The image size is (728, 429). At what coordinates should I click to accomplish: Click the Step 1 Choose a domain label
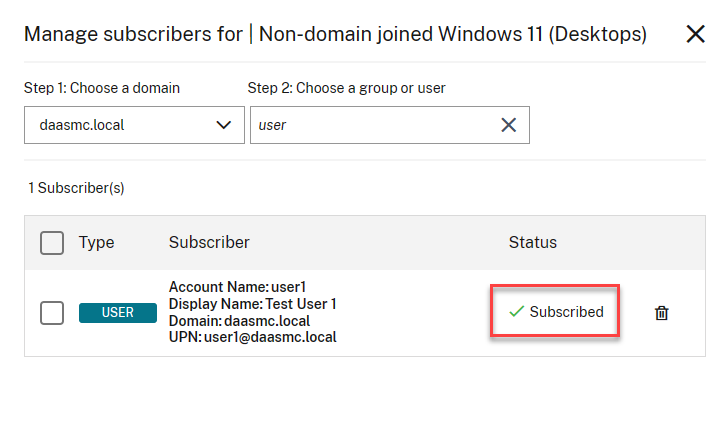tap(102, 88)
